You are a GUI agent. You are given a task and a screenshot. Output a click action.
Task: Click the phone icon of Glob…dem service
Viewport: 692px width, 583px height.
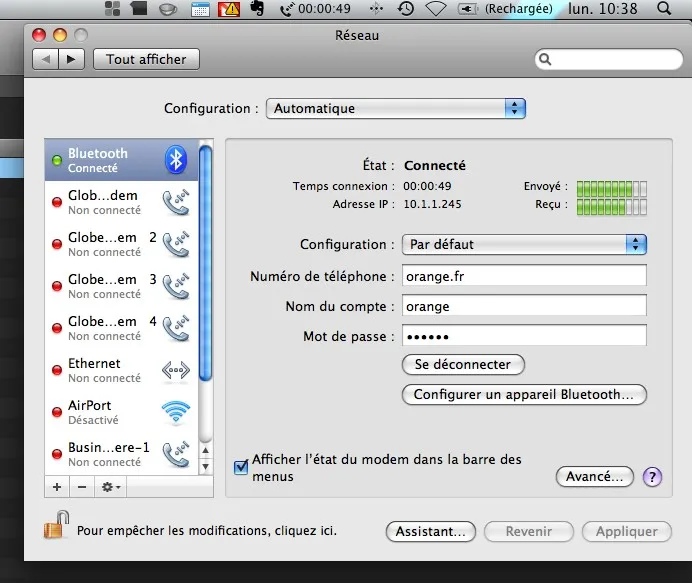point(176,202)
